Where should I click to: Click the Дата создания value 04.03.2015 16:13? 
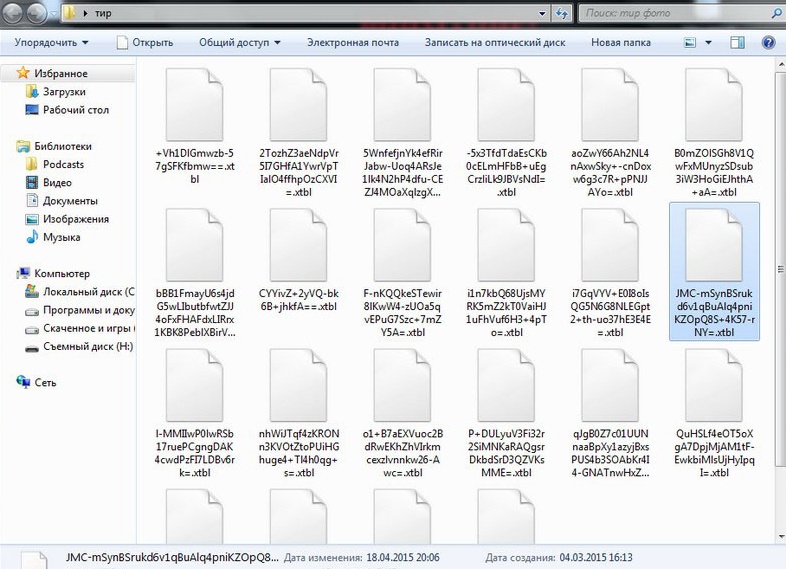pos(596,557)
